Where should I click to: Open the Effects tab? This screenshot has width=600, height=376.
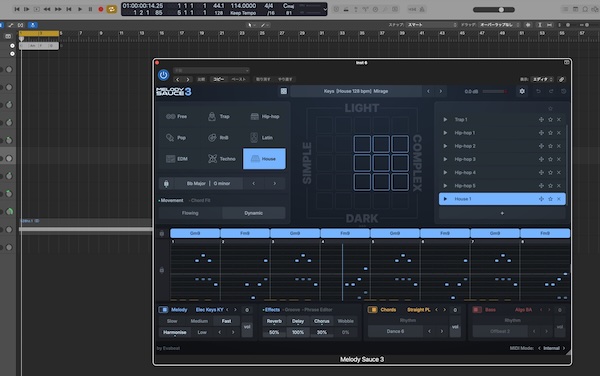(x=271, y=310)
